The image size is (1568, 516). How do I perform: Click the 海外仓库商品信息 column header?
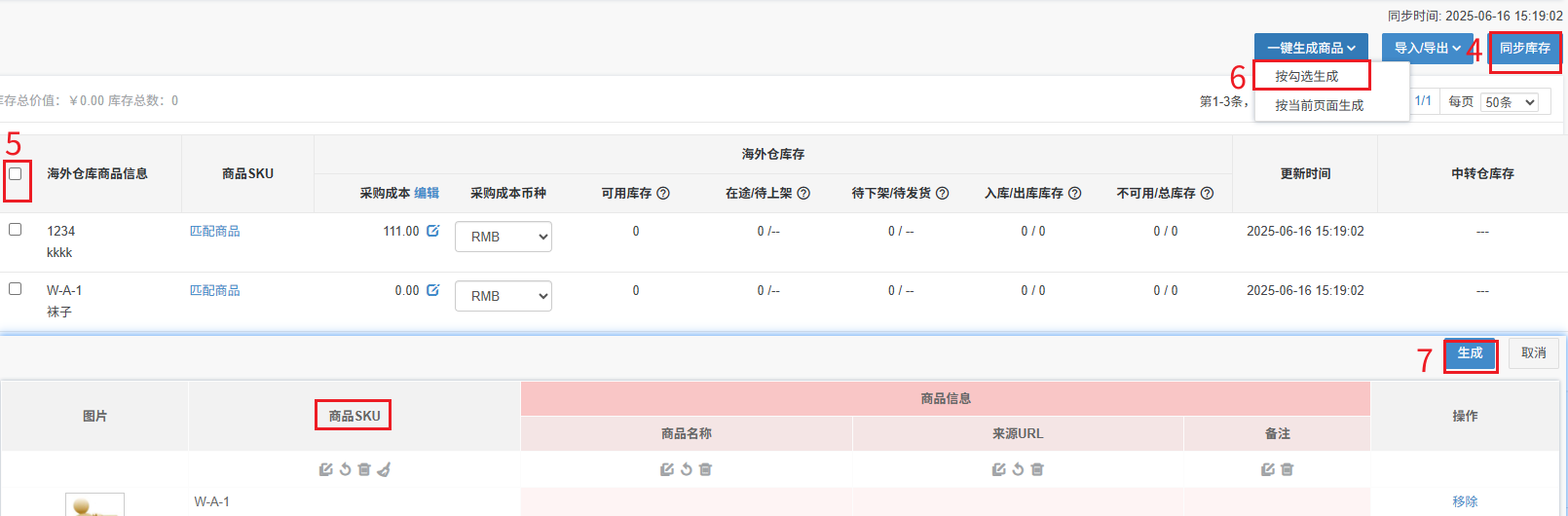[x=97, y=173]
